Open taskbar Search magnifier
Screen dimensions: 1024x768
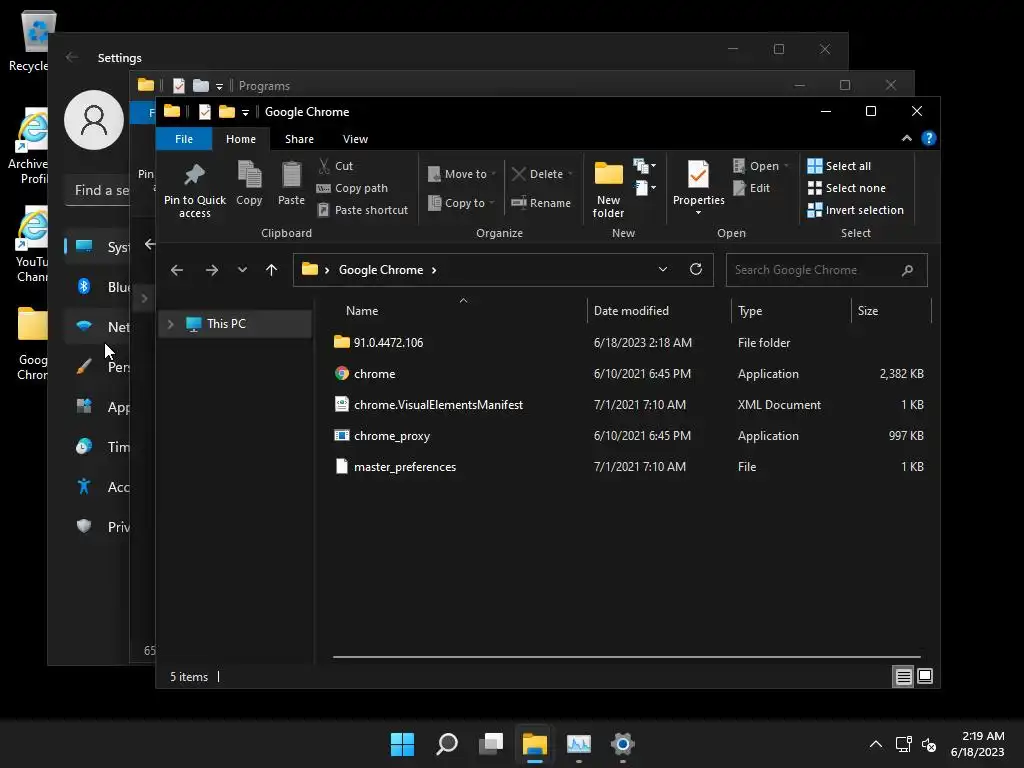tap(447, 744)
